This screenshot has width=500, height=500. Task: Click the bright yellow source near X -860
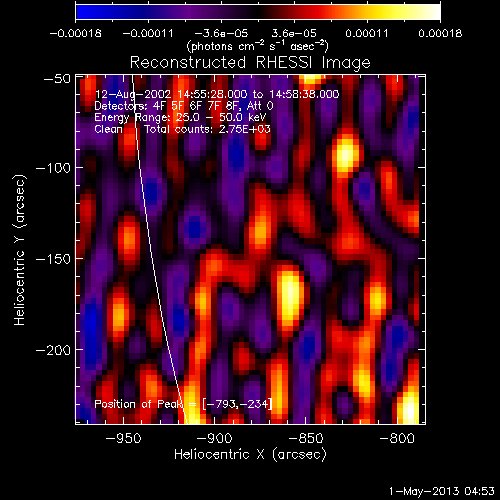pos(289,297)
